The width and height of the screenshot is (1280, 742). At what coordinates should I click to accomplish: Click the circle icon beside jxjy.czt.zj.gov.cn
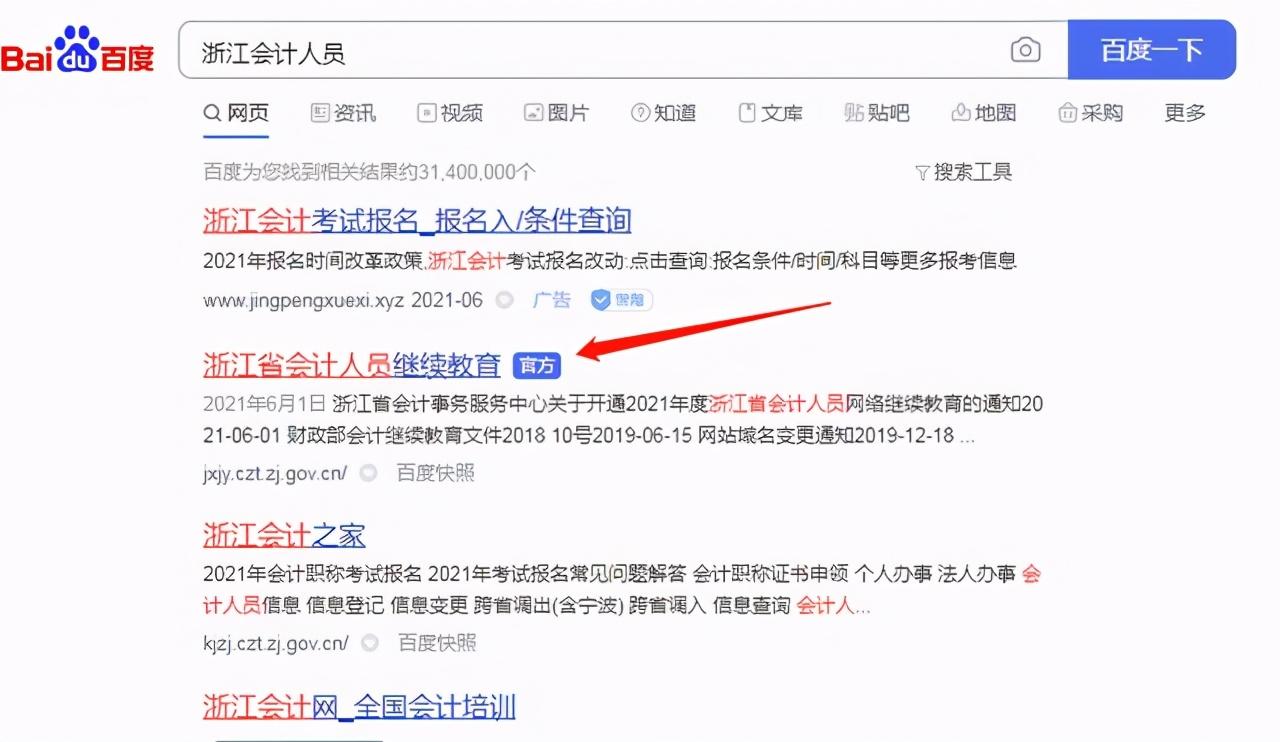(368, 473)
